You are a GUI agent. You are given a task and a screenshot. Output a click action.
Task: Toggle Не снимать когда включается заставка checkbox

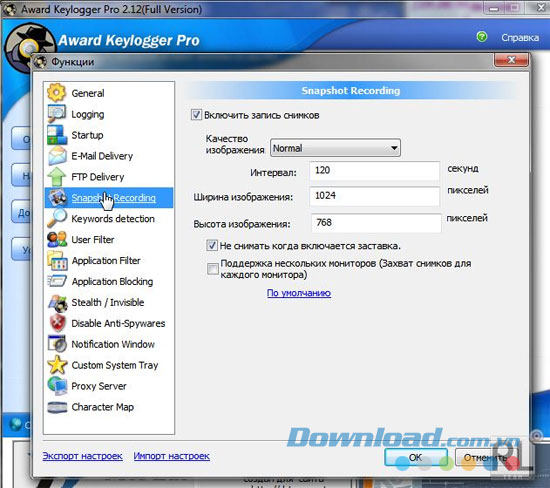(x=212, y=245)
